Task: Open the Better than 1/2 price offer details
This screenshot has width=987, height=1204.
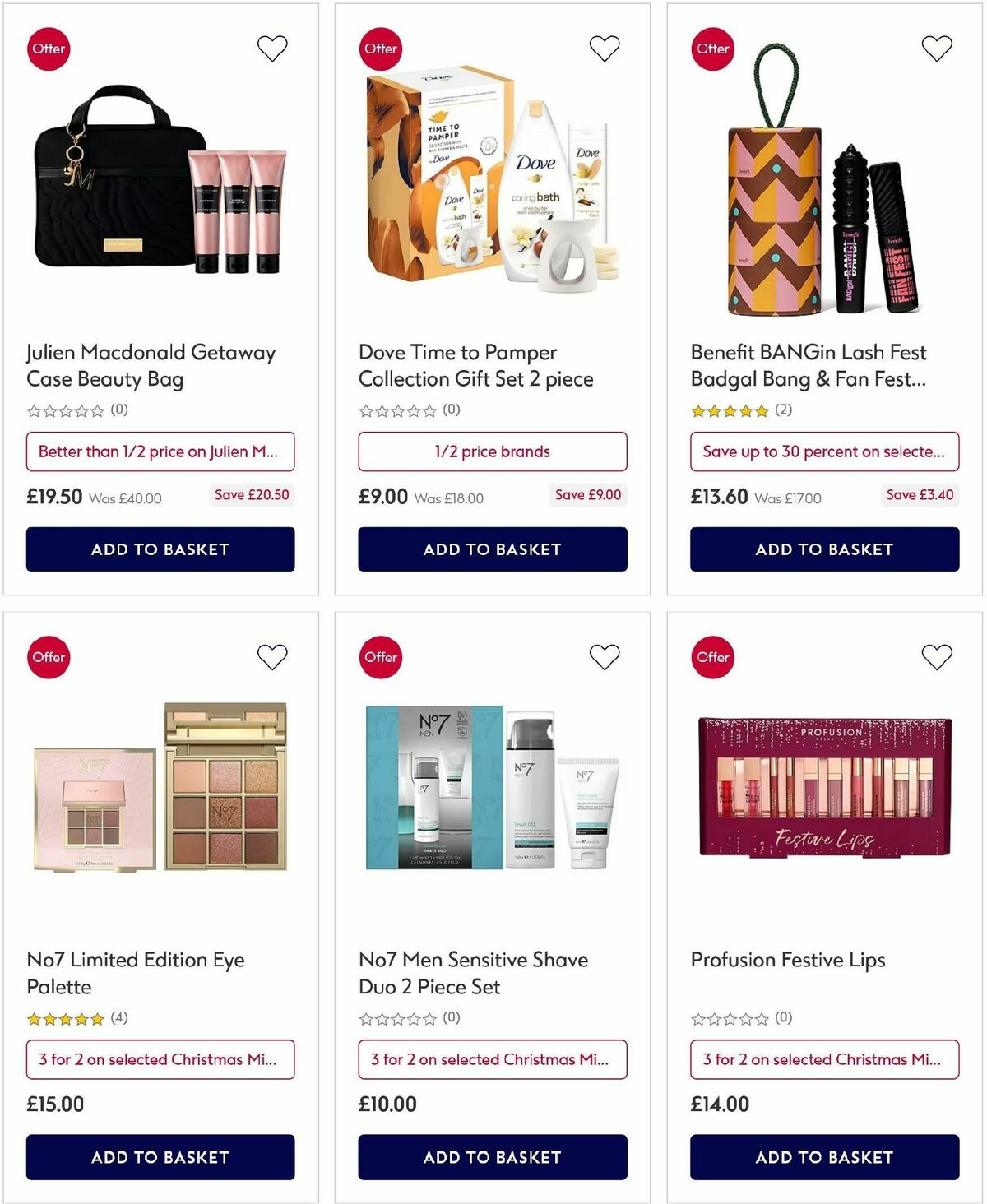Action: 160,451
